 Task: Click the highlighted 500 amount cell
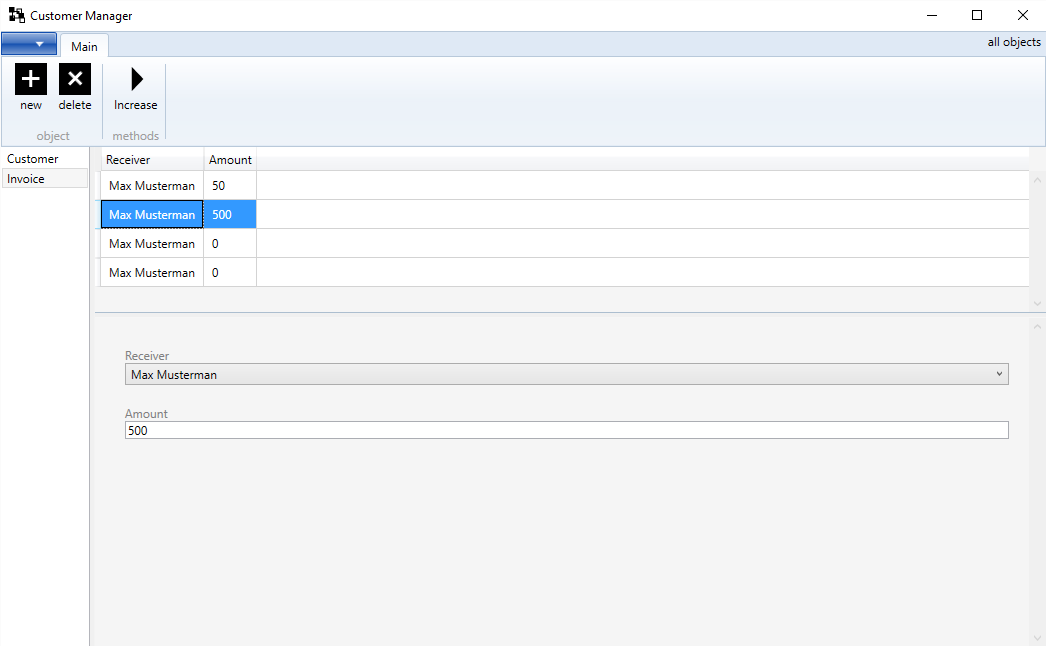point(229,215)
